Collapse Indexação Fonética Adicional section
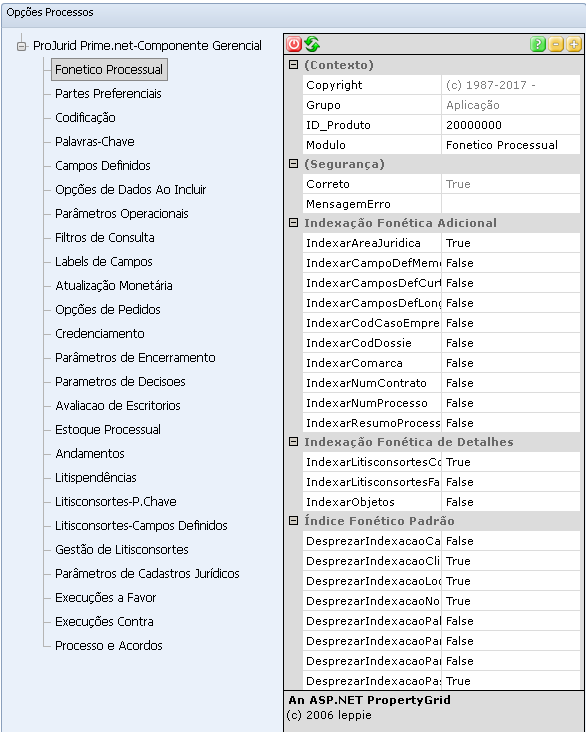Screen dimensions: 586x732 [293, 223]
